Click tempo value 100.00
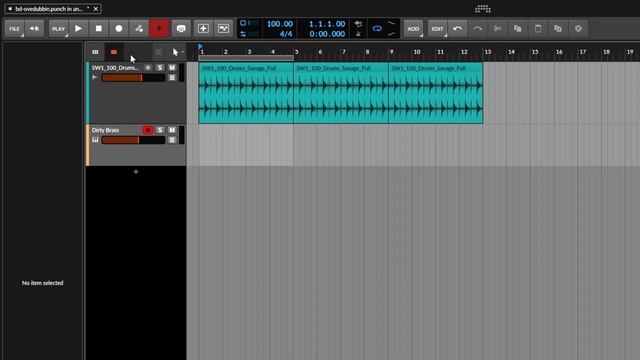Screen dimensions: 640x360 (x=280, y=24)
